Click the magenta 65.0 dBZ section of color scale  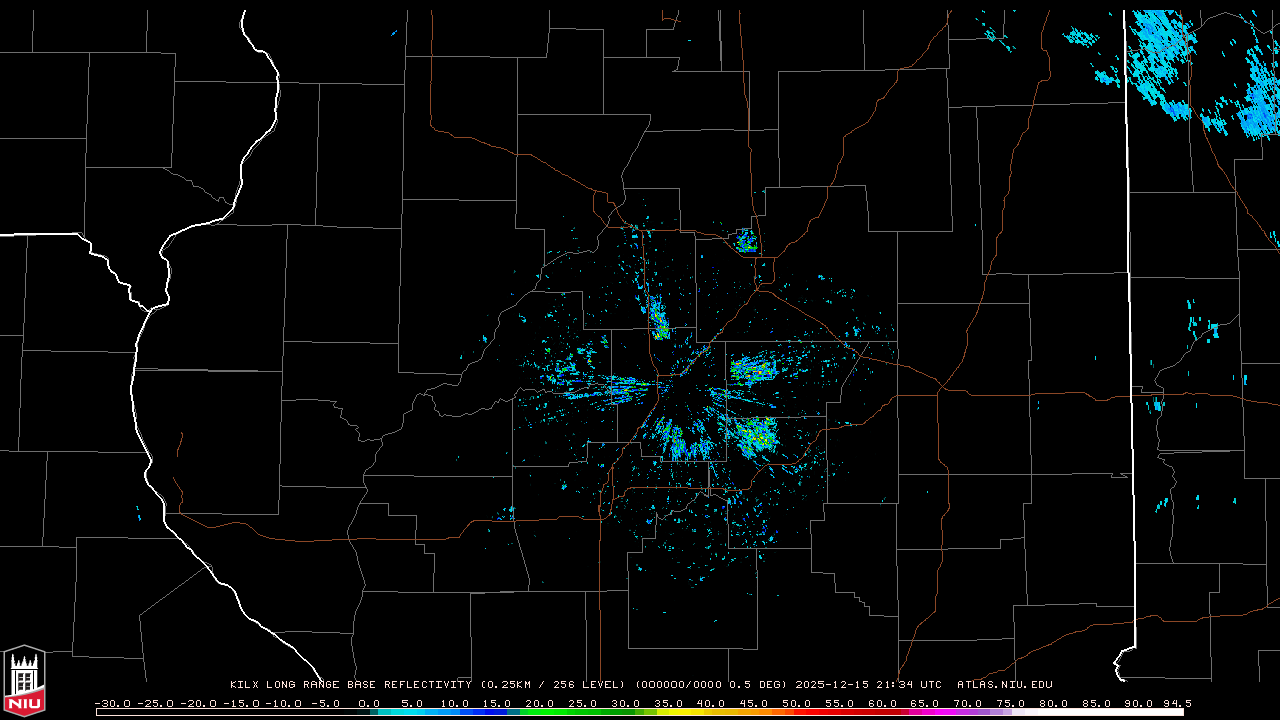point(925,712)
